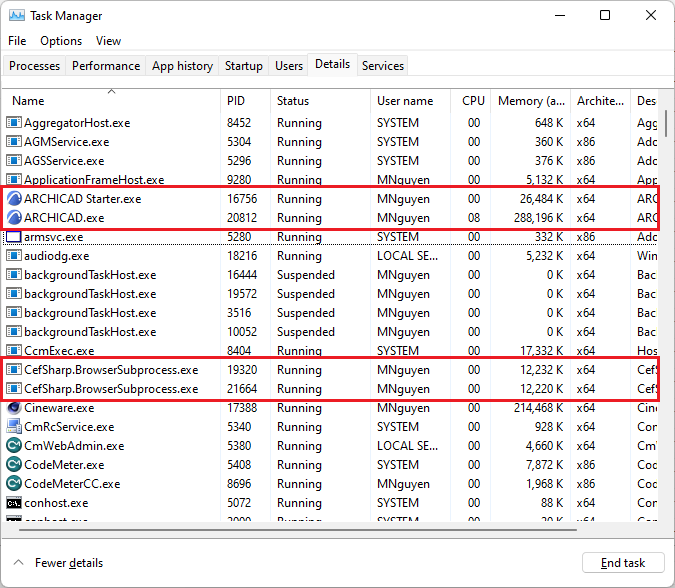The width and height of the screenshot is (675, 588).
Task: Click the ARCHICAD.exe process icon
Action: click(14, 218)
